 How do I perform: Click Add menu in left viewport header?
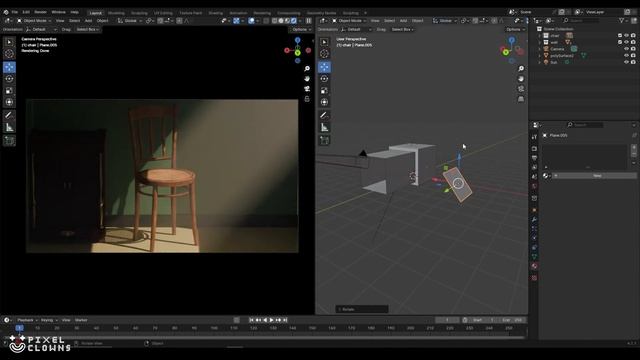click(x=88, y=20)
